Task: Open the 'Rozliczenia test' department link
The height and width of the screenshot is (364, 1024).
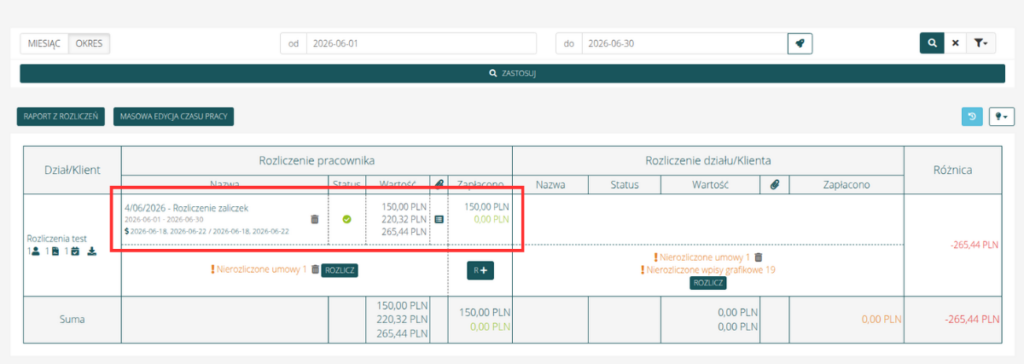Action: tap(57, 239)
